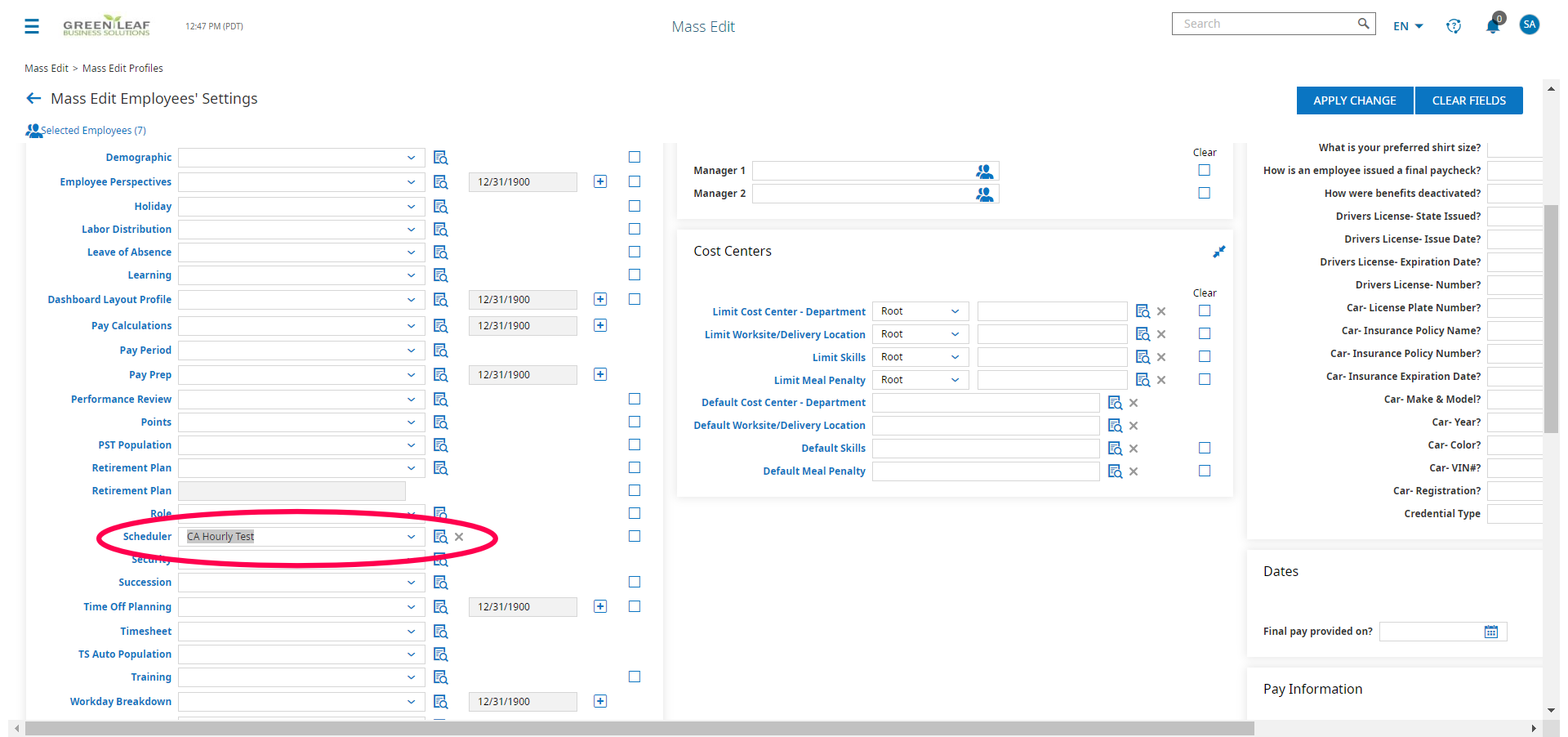Tick the Manager 2 Clear checkbox
1568x737 pixels.
[x=1204, y=193]
